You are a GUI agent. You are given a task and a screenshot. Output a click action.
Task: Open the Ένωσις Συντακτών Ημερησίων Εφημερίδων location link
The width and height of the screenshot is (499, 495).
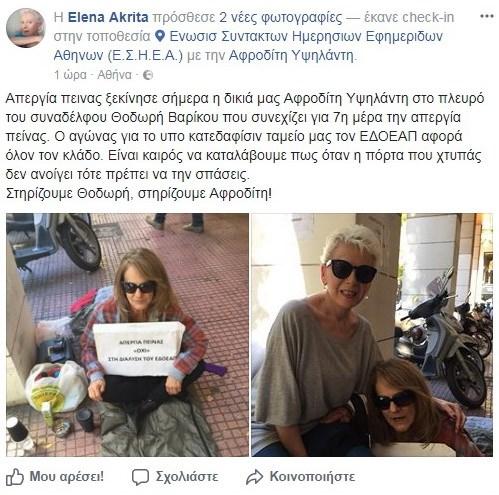coord(306,36)
